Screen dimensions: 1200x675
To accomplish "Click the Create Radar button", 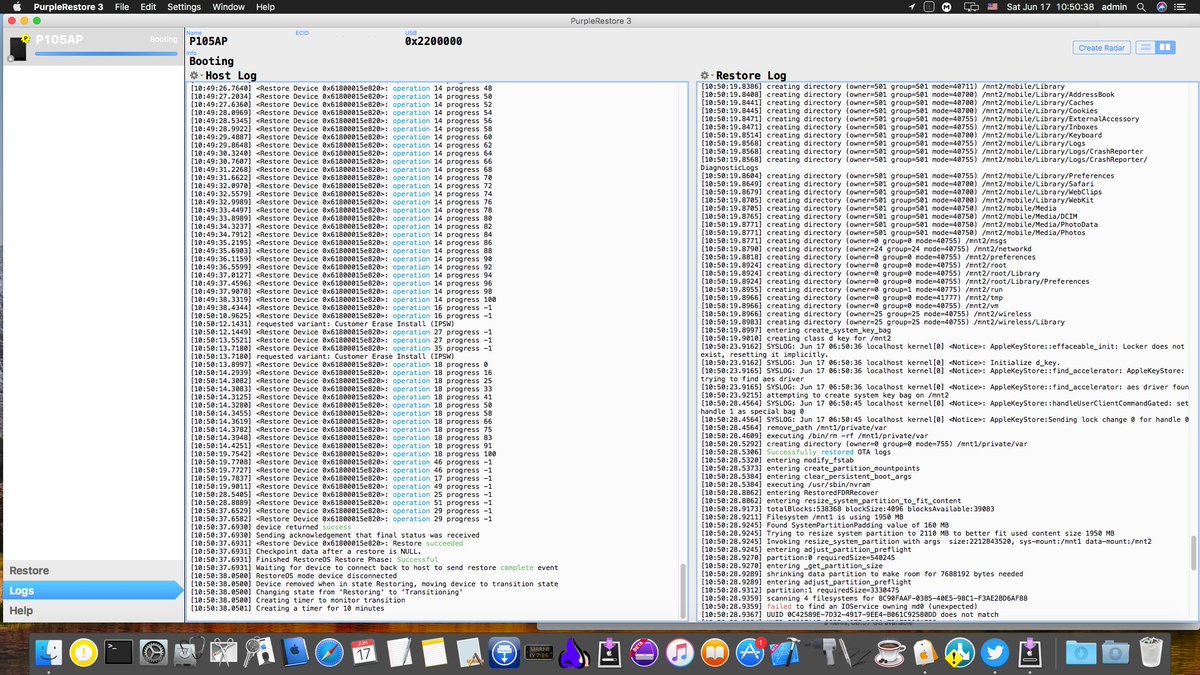I will pos(1103,47).
